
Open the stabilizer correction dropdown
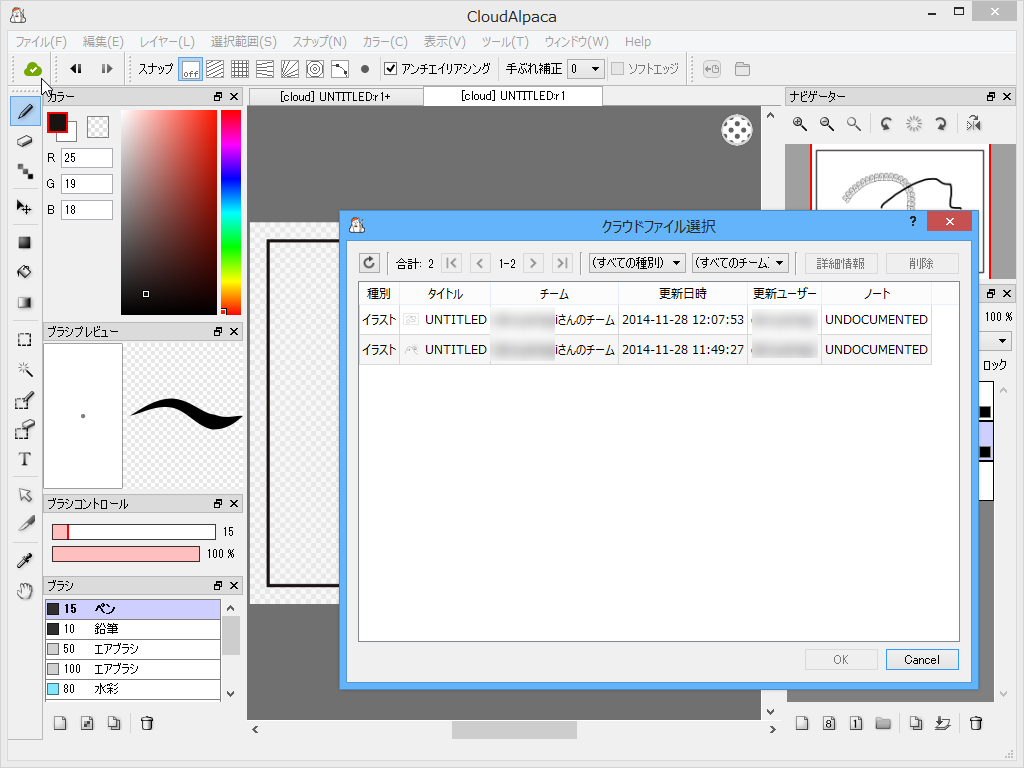coord(586,69)
